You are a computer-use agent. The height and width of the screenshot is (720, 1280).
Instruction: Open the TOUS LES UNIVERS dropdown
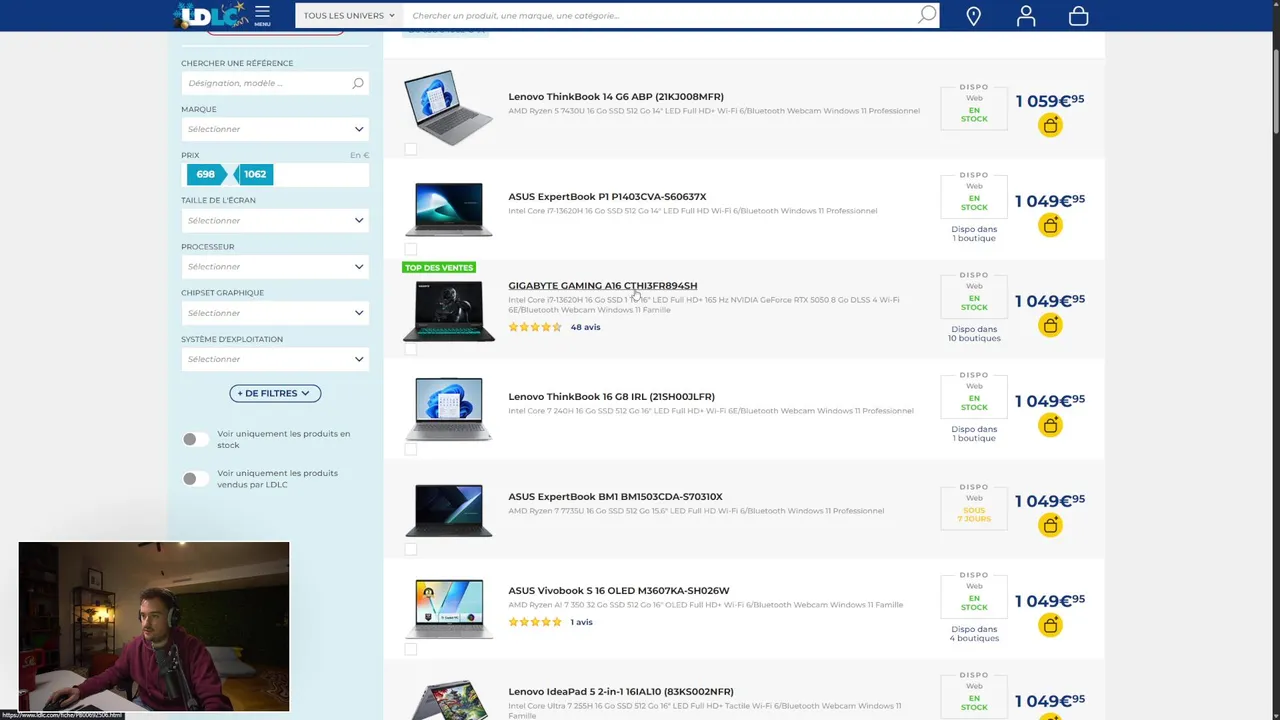click(349, 15)
